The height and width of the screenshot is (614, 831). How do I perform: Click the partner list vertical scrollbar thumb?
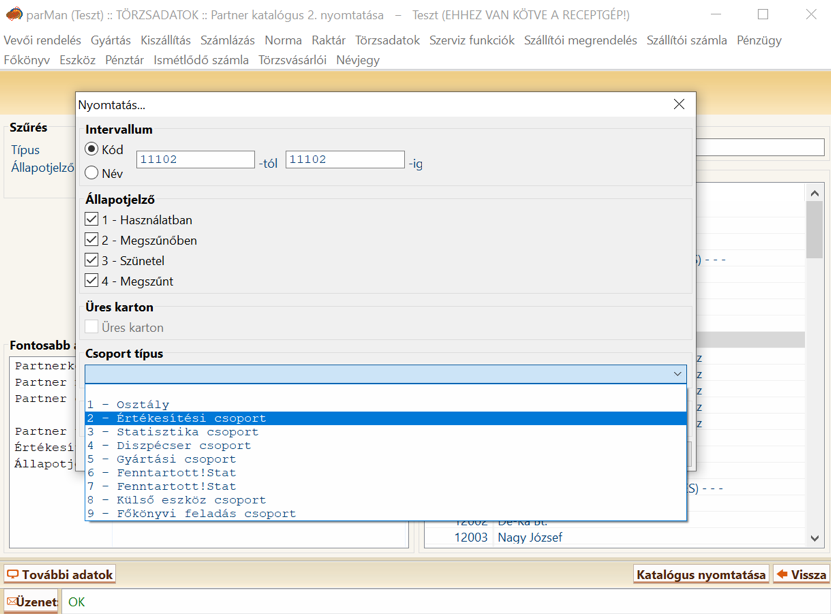coord(815,230)
